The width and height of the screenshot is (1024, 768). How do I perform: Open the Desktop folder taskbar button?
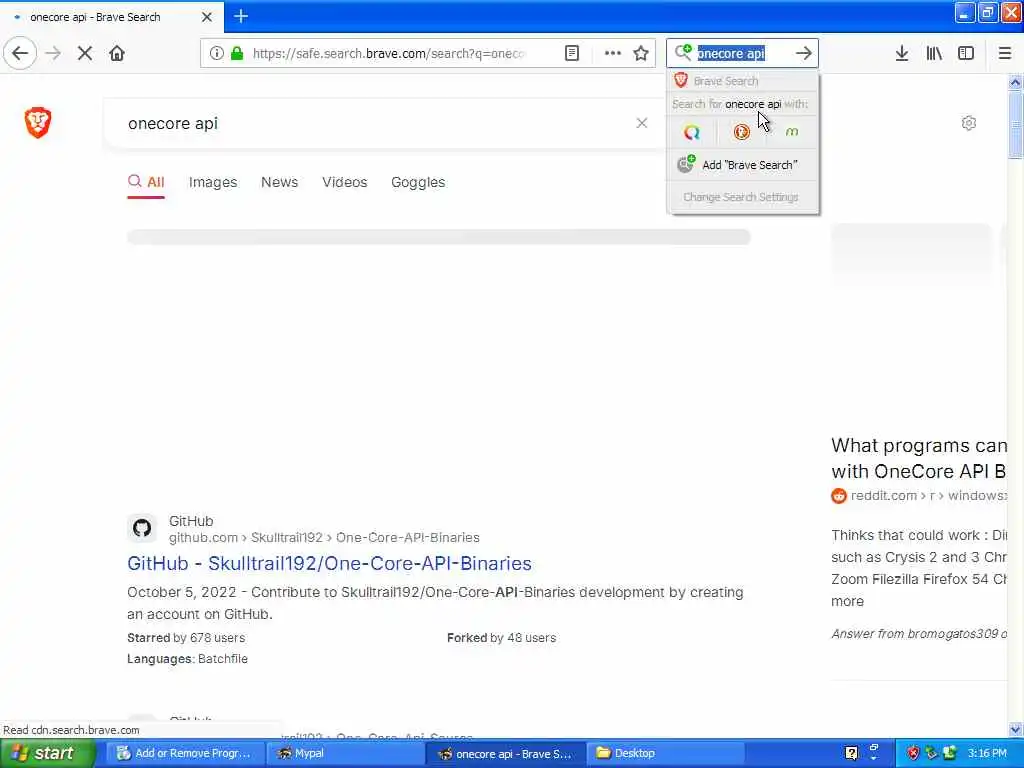point(664,754)
